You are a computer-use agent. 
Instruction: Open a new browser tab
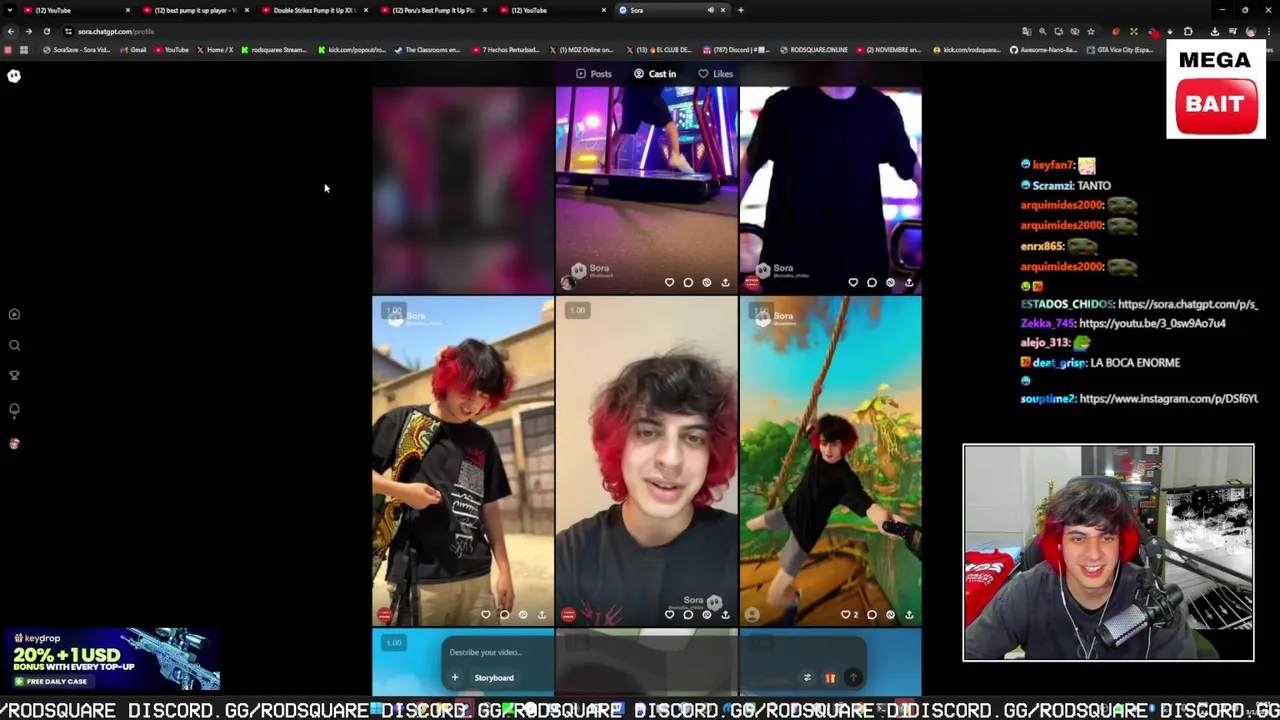point(740,10)
